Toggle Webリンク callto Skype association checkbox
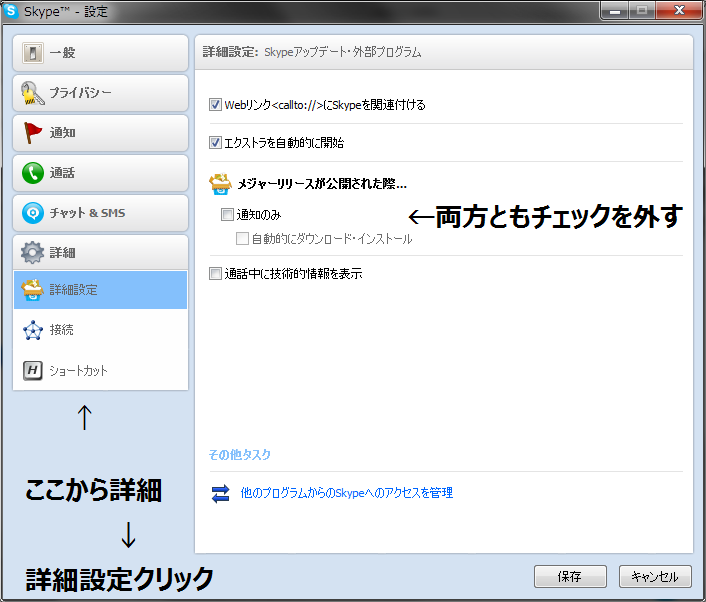 click(x=215, y=105)
